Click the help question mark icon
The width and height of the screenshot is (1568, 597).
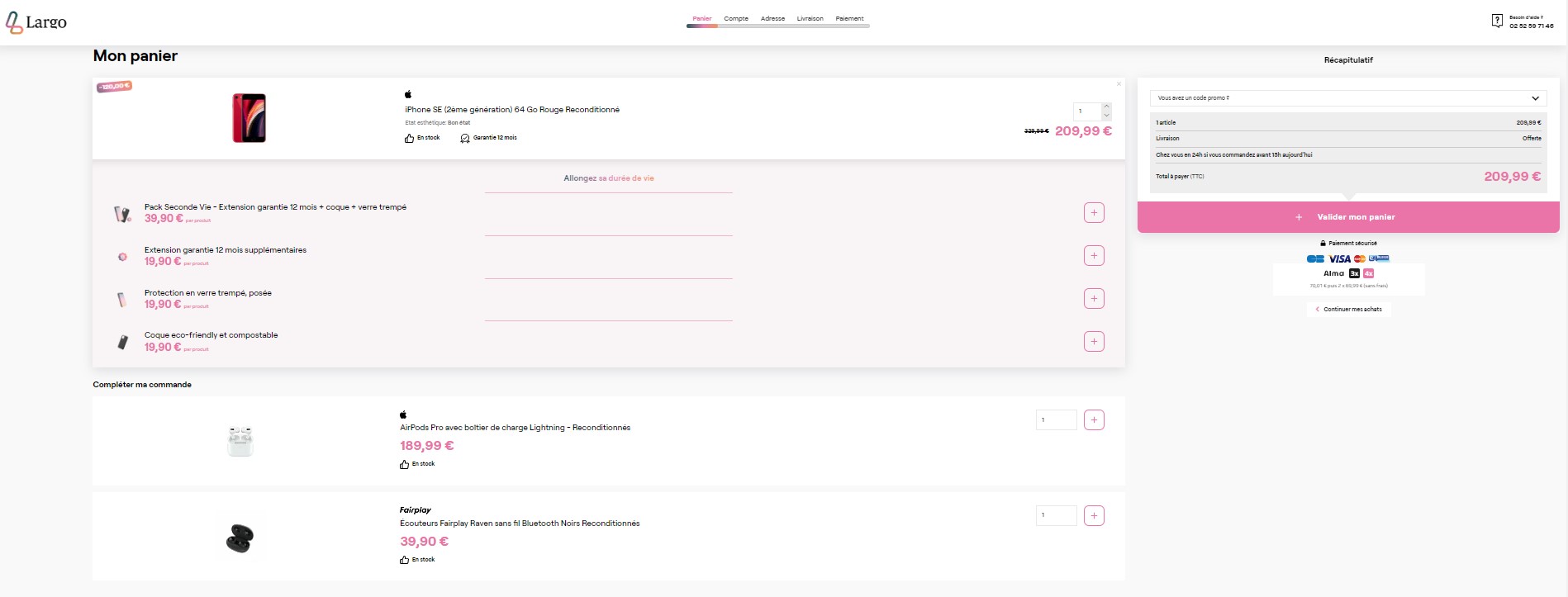[1496, 21]
